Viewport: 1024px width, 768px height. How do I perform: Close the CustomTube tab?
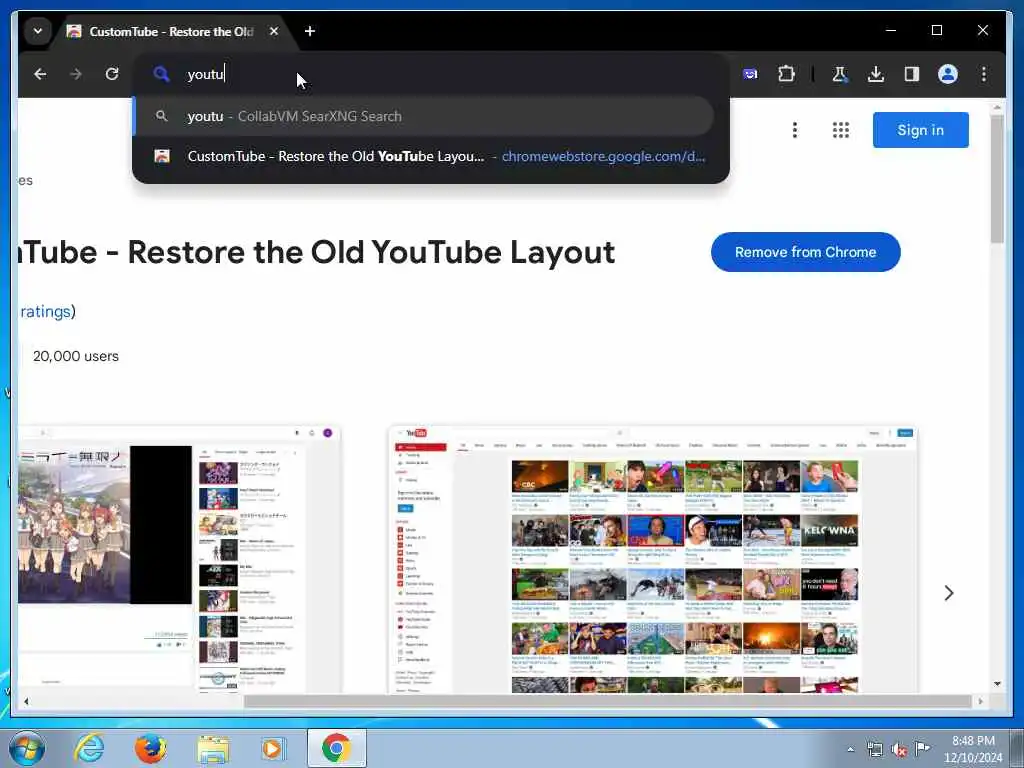coord(274,31)
